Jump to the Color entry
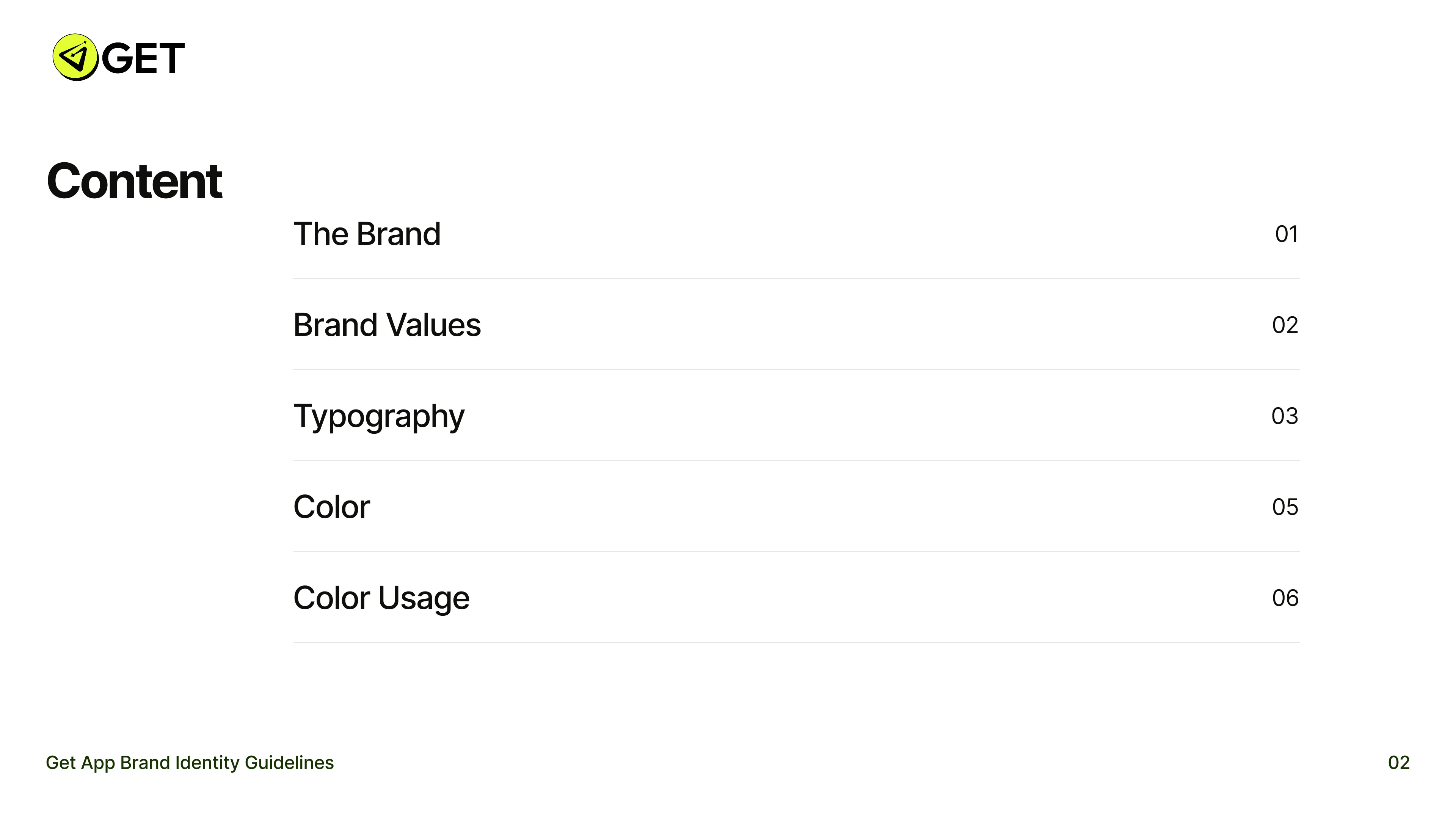This screenshot has height=819, width=1456. coord(331,507)
